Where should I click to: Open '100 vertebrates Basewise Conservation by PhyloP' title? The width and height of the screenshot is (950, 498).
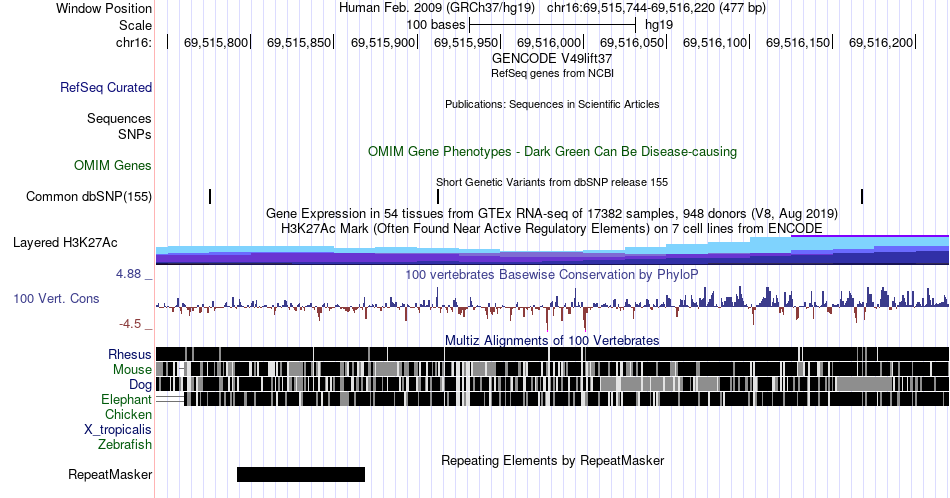552,274
